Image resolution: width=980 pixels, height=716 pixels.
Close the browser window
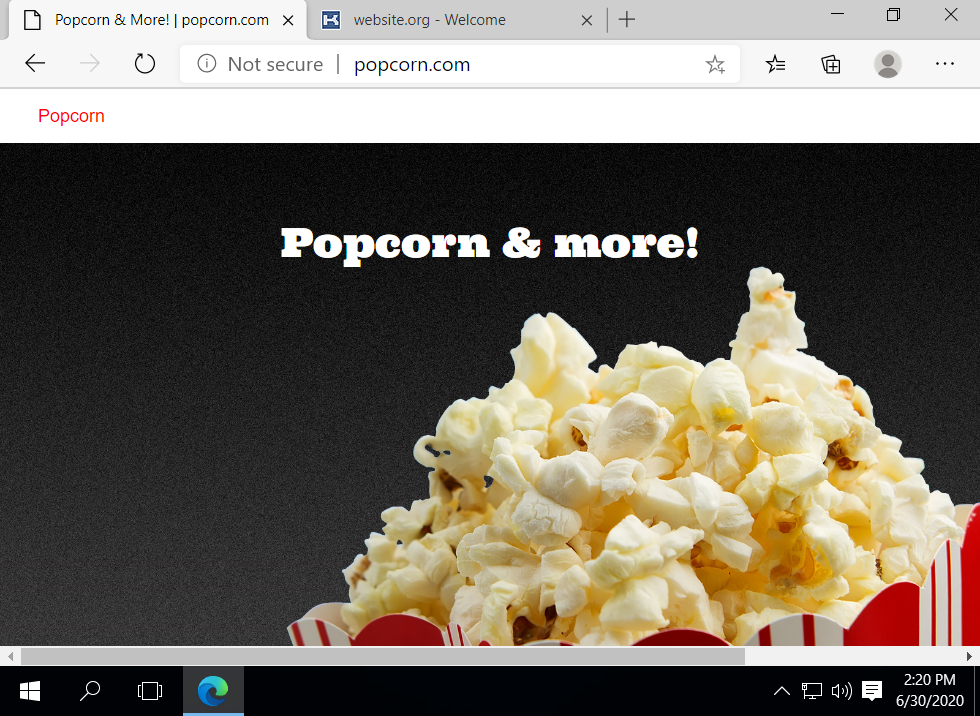tap(951, 14)
